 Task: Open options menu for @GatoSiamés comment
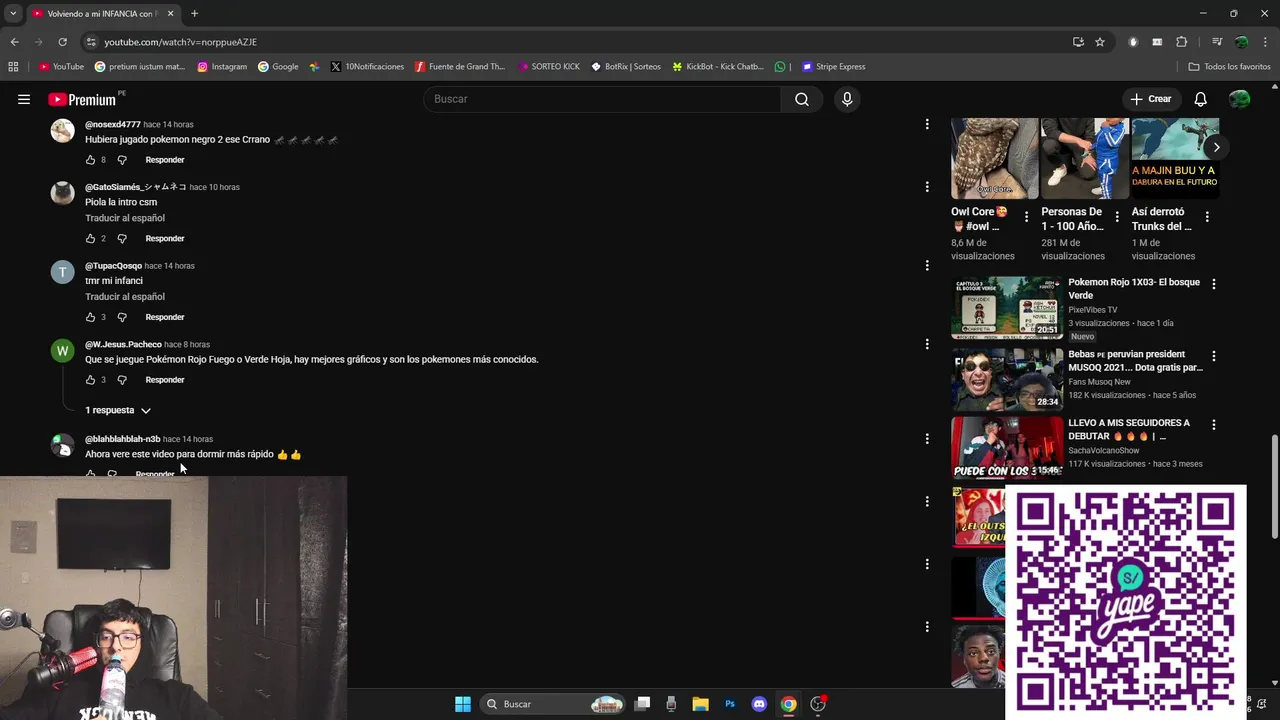(927, 187)
